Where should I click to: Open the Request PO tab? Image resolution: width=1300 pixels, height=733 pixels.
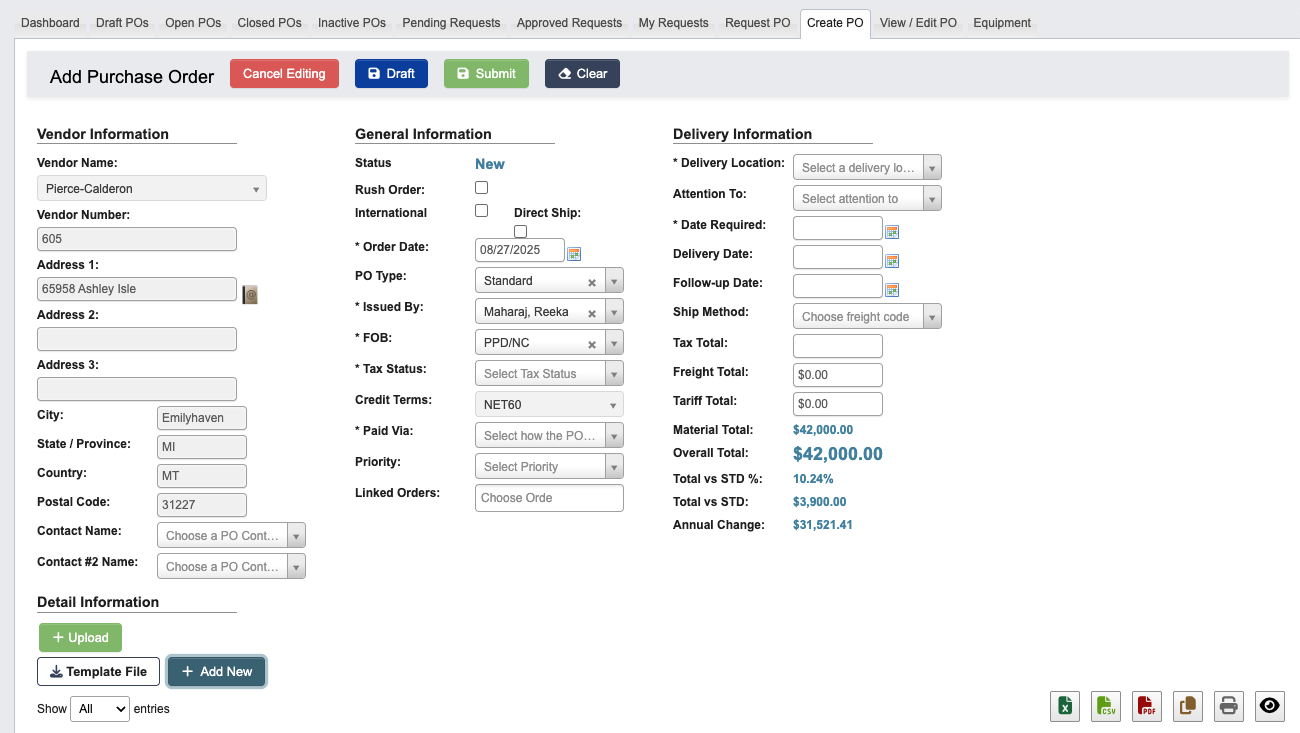(x=757, y=23)
